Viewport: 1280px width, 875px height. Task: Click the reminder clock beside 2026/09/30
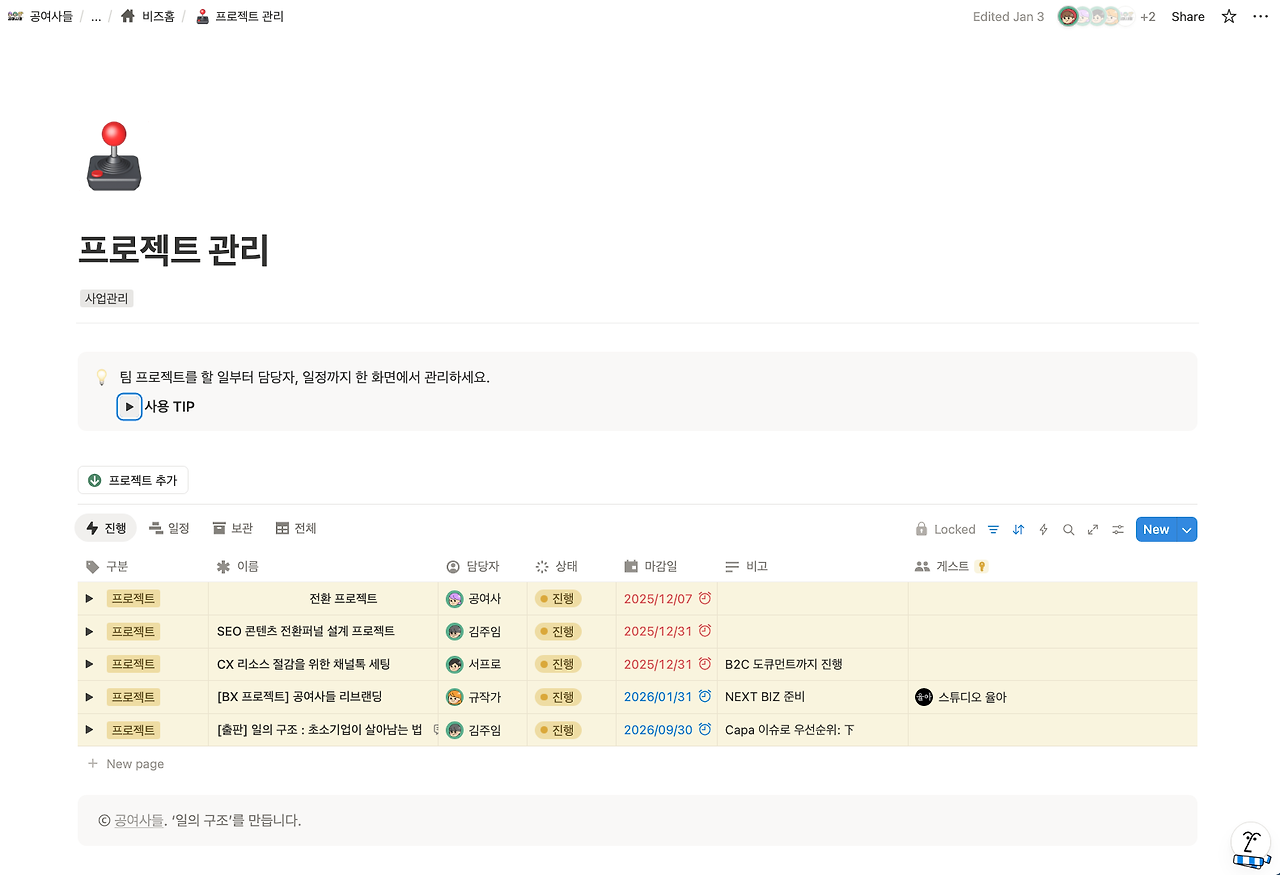[x=705, y=729]
